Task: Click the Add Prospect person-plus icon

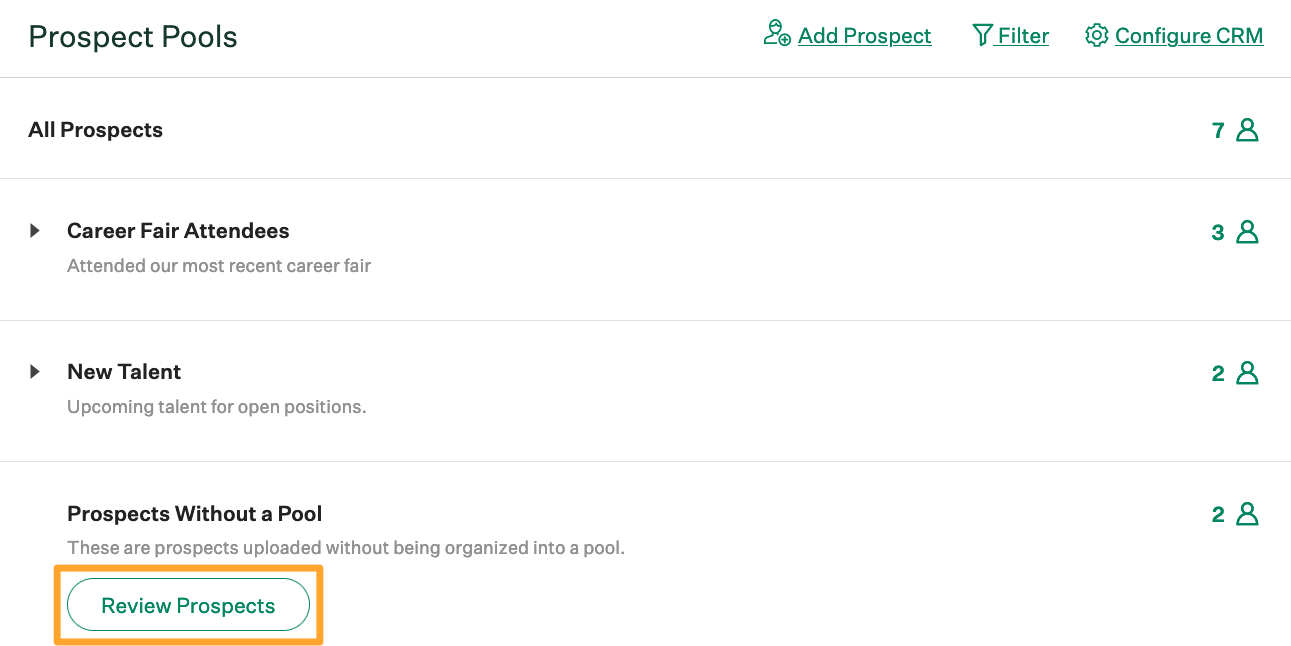Action: coord(775,35)
